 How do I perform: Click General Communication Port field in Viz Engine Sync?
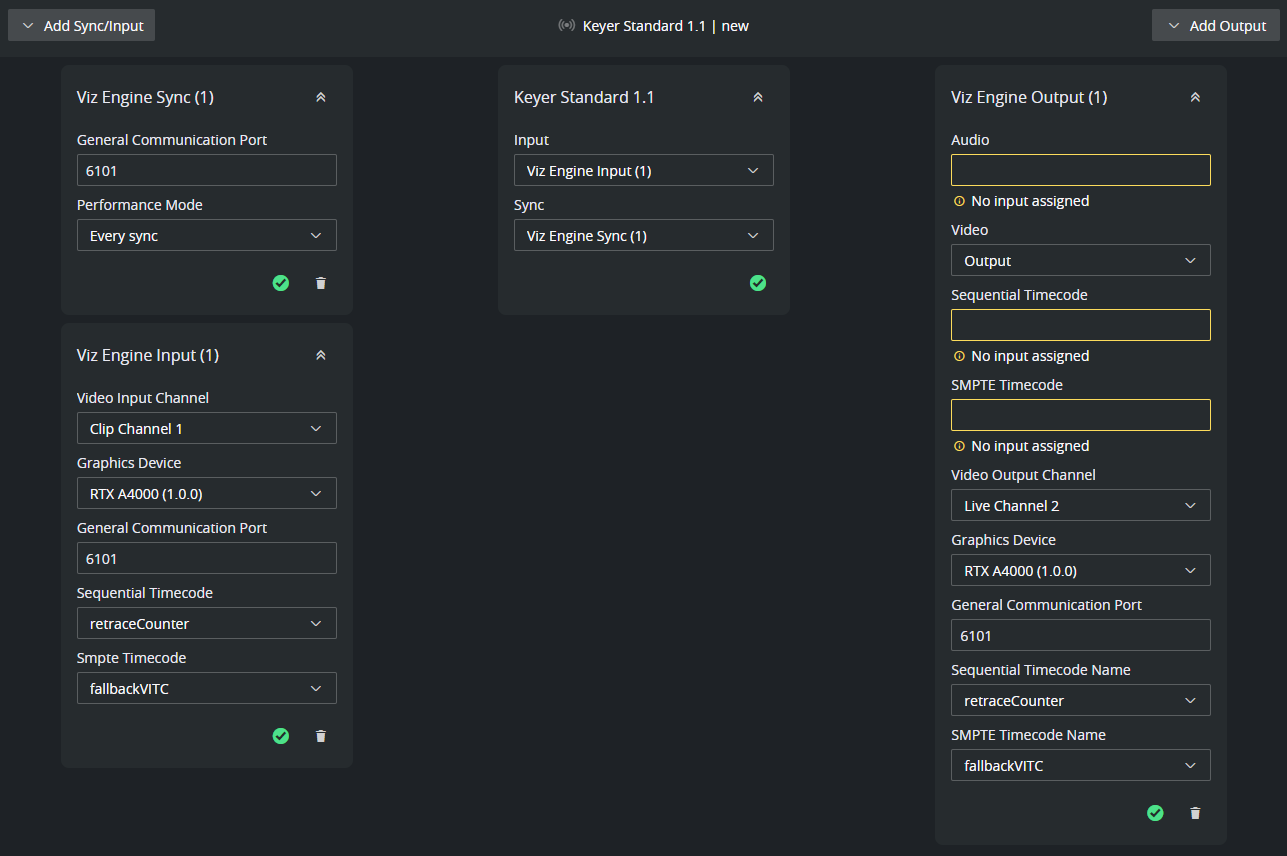pos(207,171)
